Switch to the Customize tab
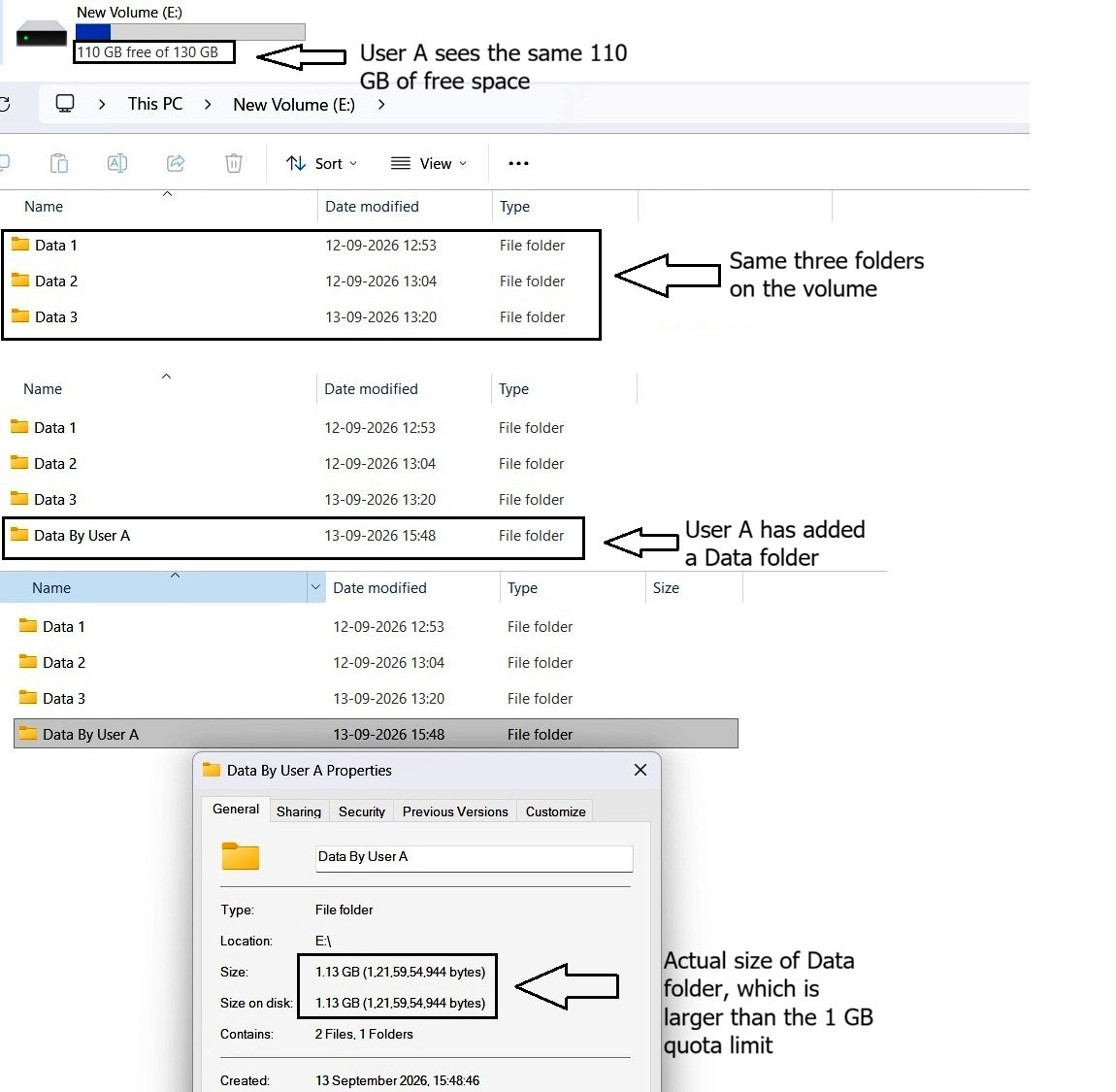This screenshot has height=1092, width=1116. coord(555,811)
